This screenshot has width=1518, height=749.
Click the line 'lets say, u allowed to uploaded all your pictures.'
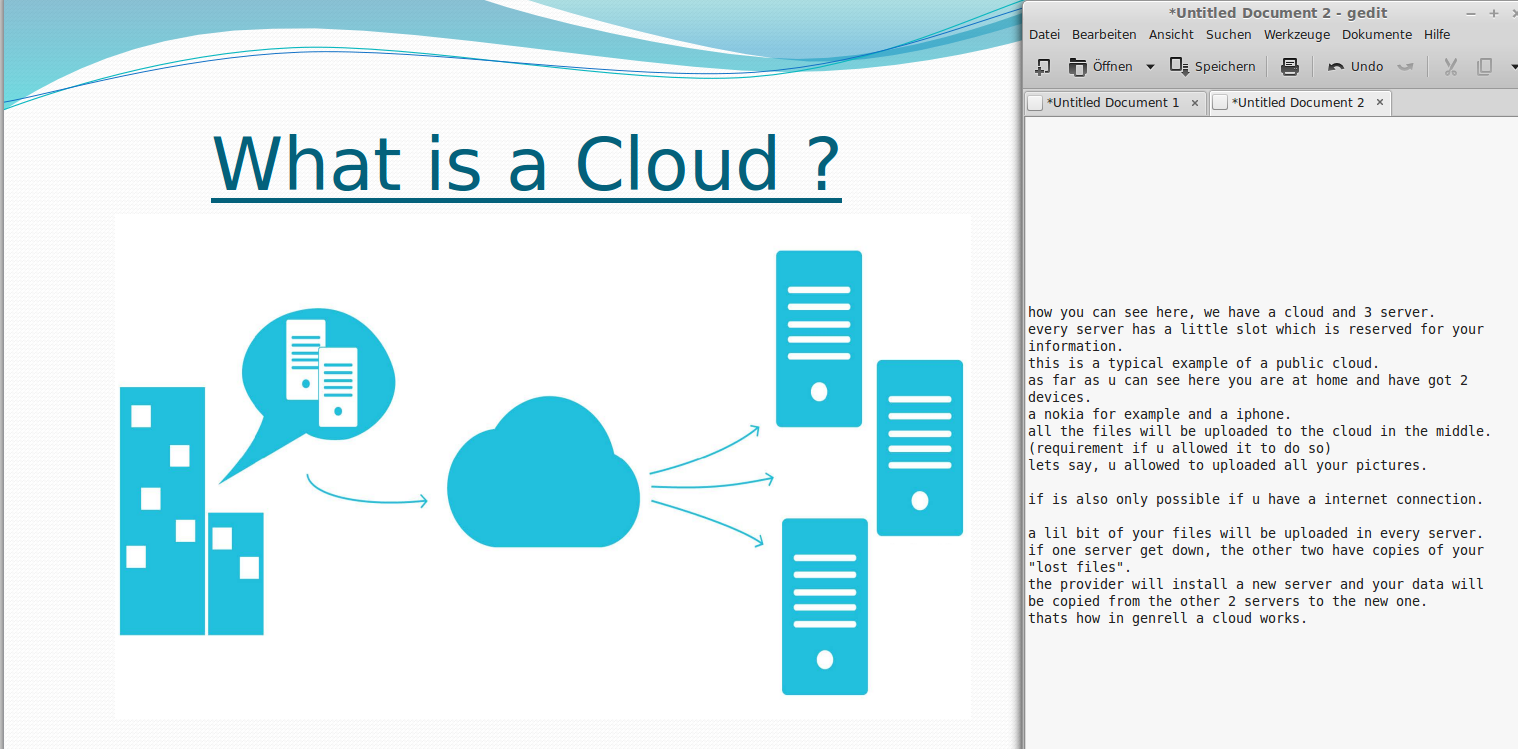1227,465
